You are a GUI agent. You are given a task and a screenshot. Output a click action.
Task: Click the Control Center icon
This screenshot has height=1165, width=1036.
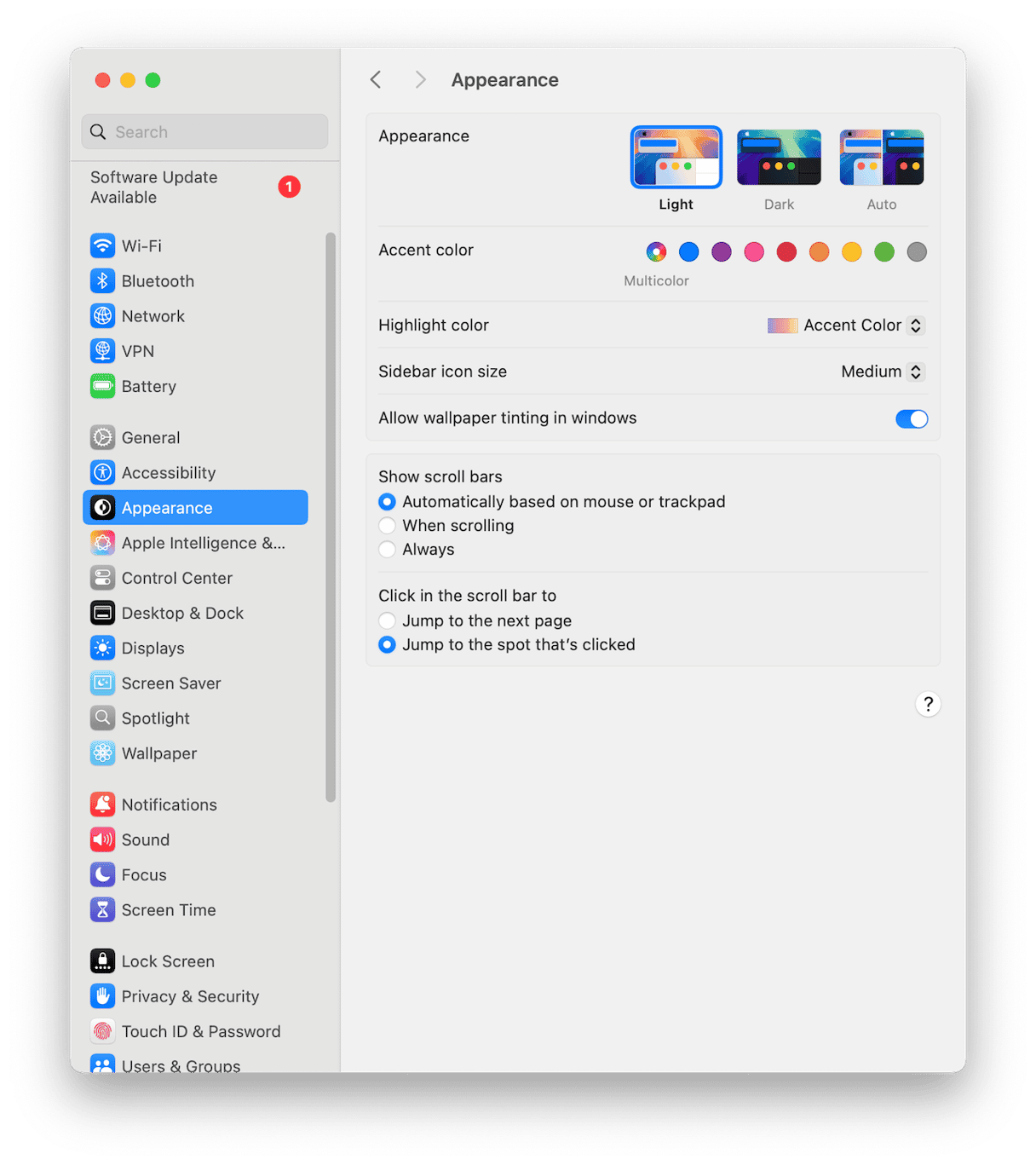click(x=102, y=578)
